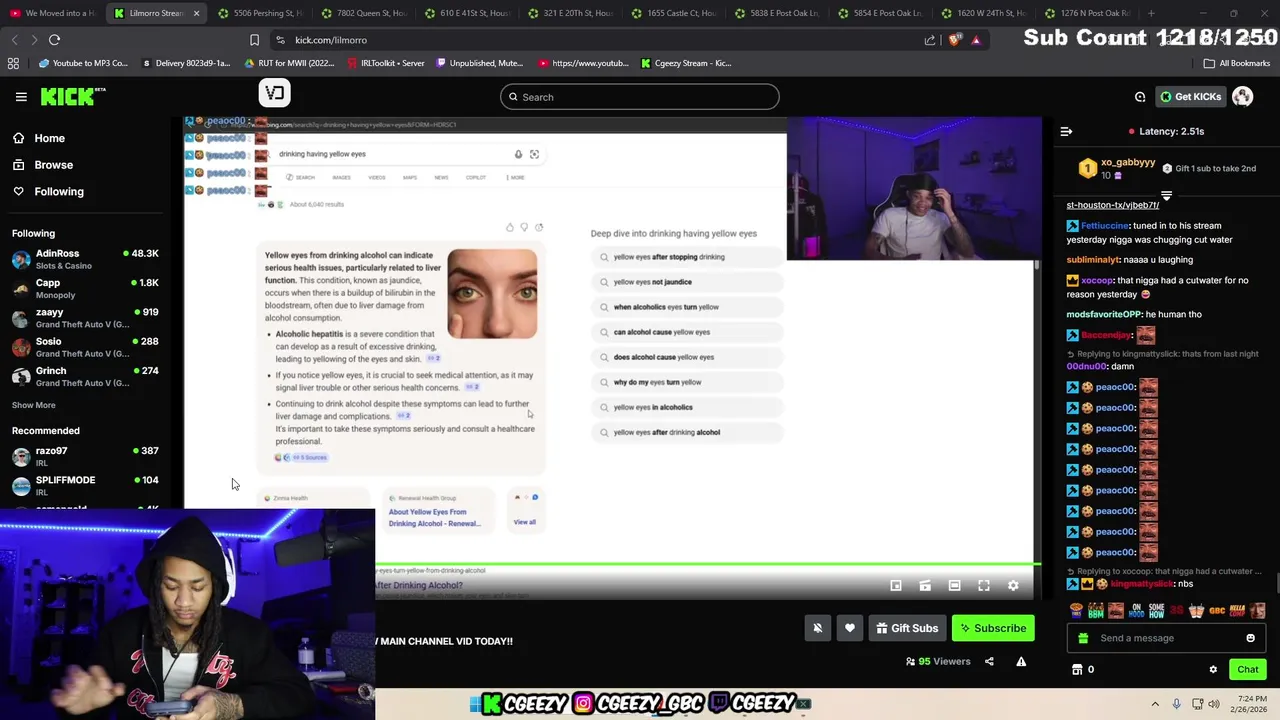
Task: Open the volume control in system tray
Action: point(1214,704)
